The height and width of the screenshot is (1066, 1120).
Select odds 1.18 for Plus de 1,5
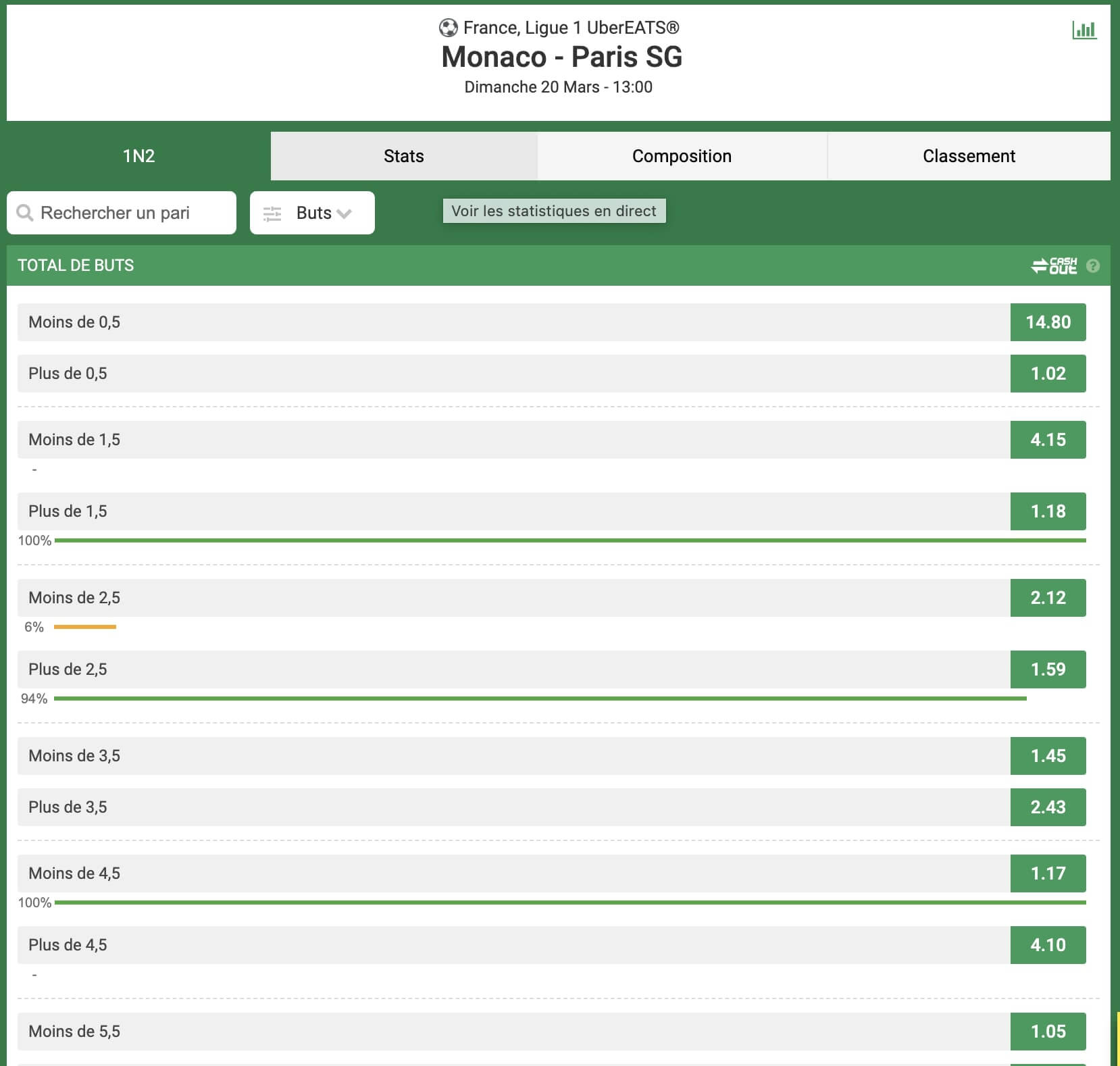1048,511
